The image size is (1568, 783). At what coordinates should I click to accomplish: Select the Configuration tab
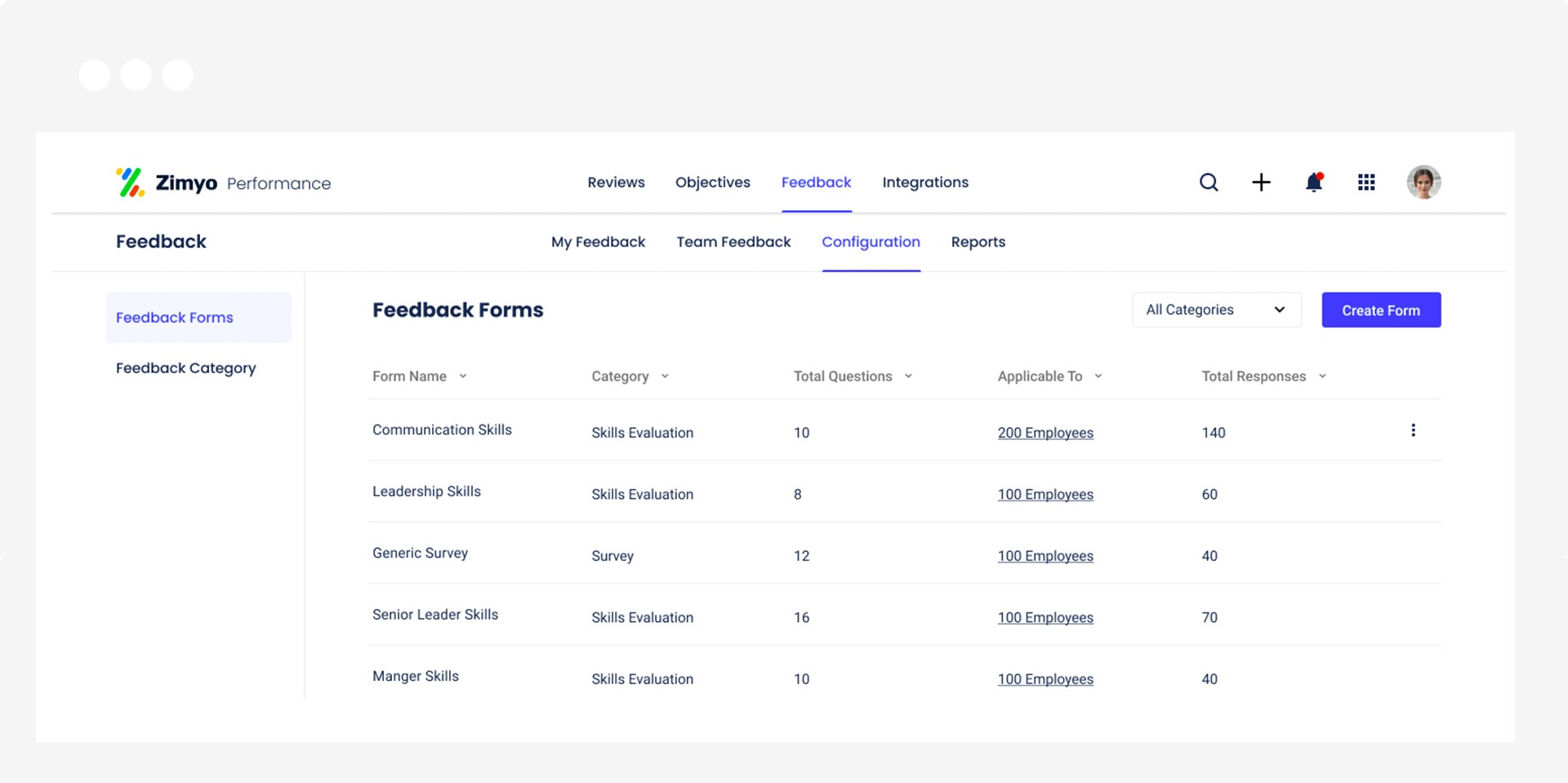871,242
